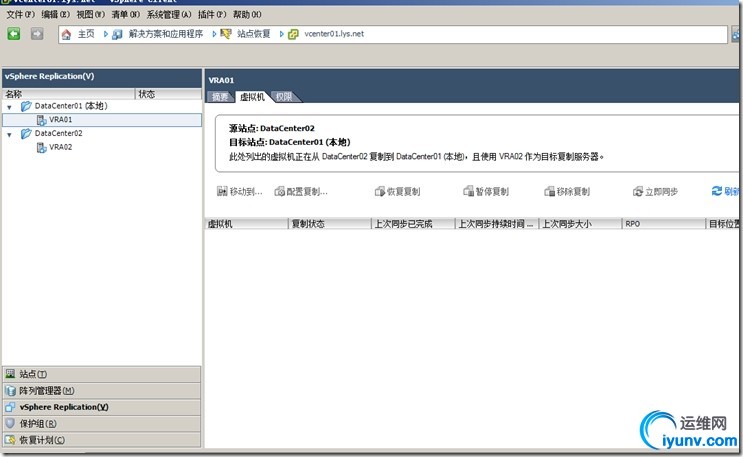Image resolution: width=743 pixels, height=457 pixels.
Task: Open the 清单 menu
Action: (125, 15)
